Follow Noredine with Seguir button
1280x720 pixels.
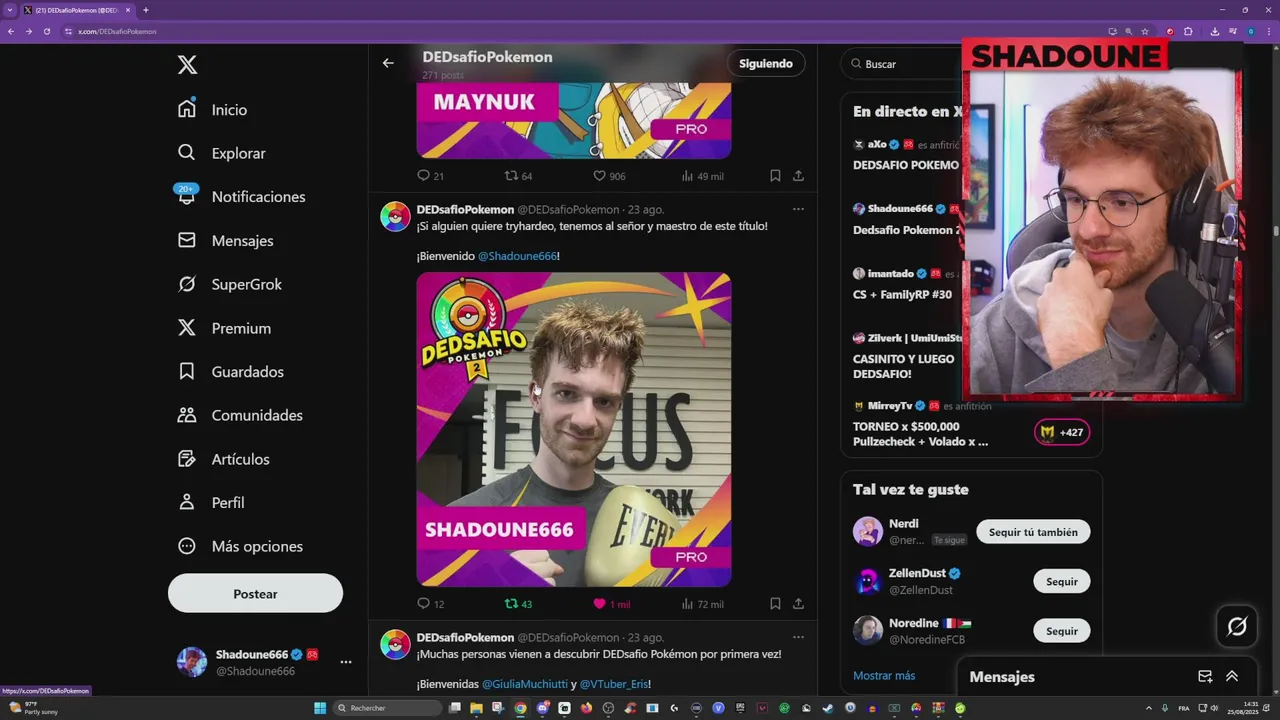[x=1062, y=631]
